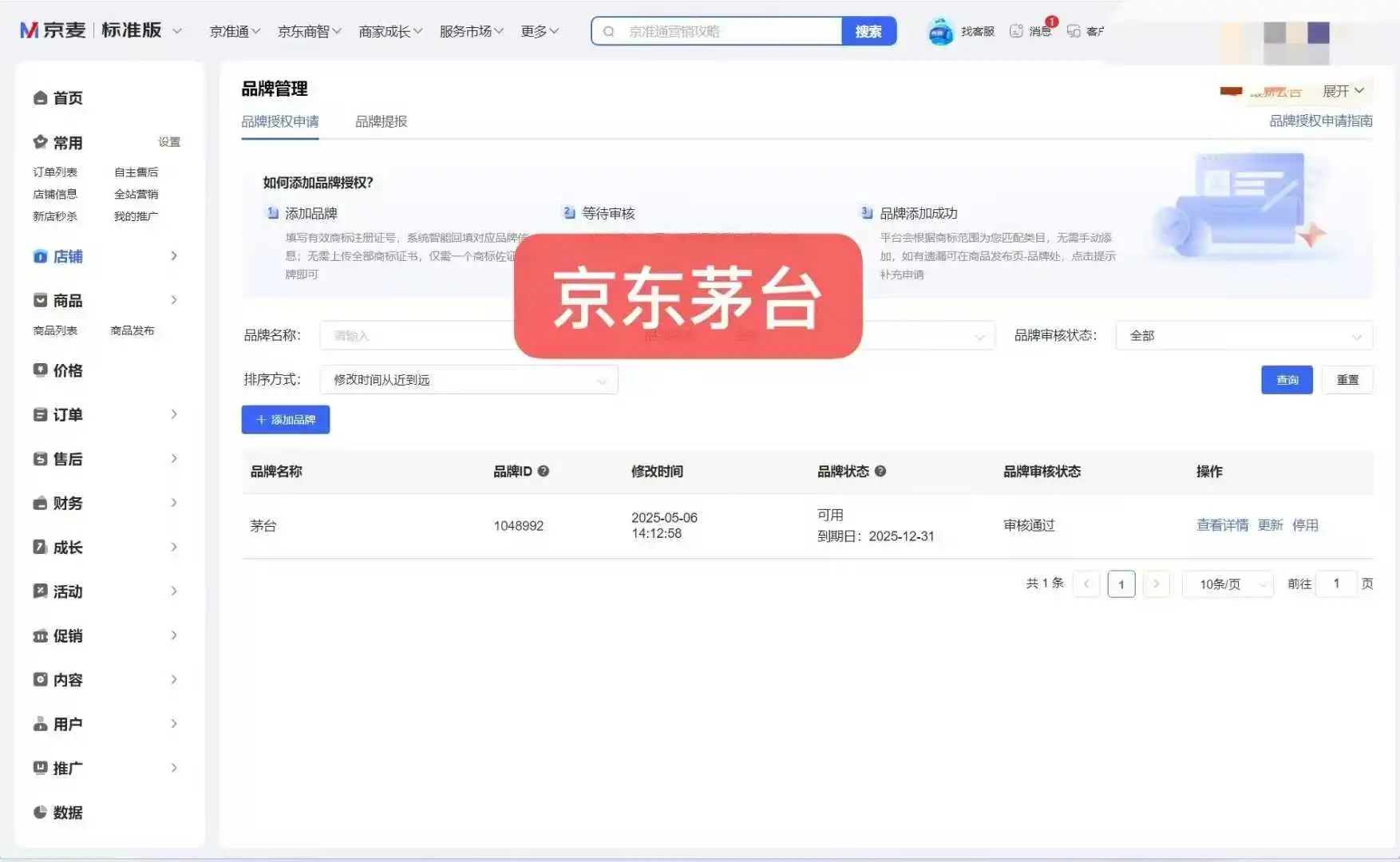Open the 消息 notifications icon
Screen dimensions: 1400x862
[1030, 31]
